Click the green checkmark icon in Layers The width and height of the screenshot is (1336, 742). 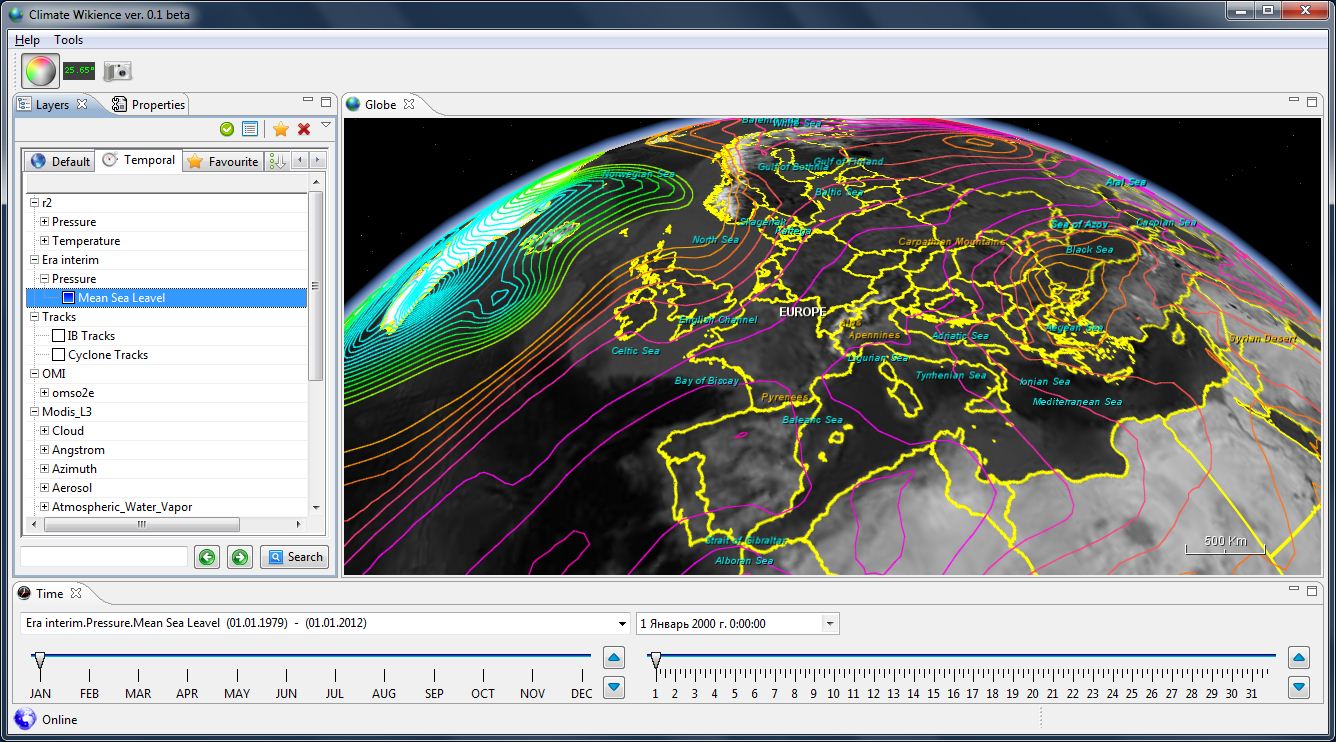[x=227, y=129]
